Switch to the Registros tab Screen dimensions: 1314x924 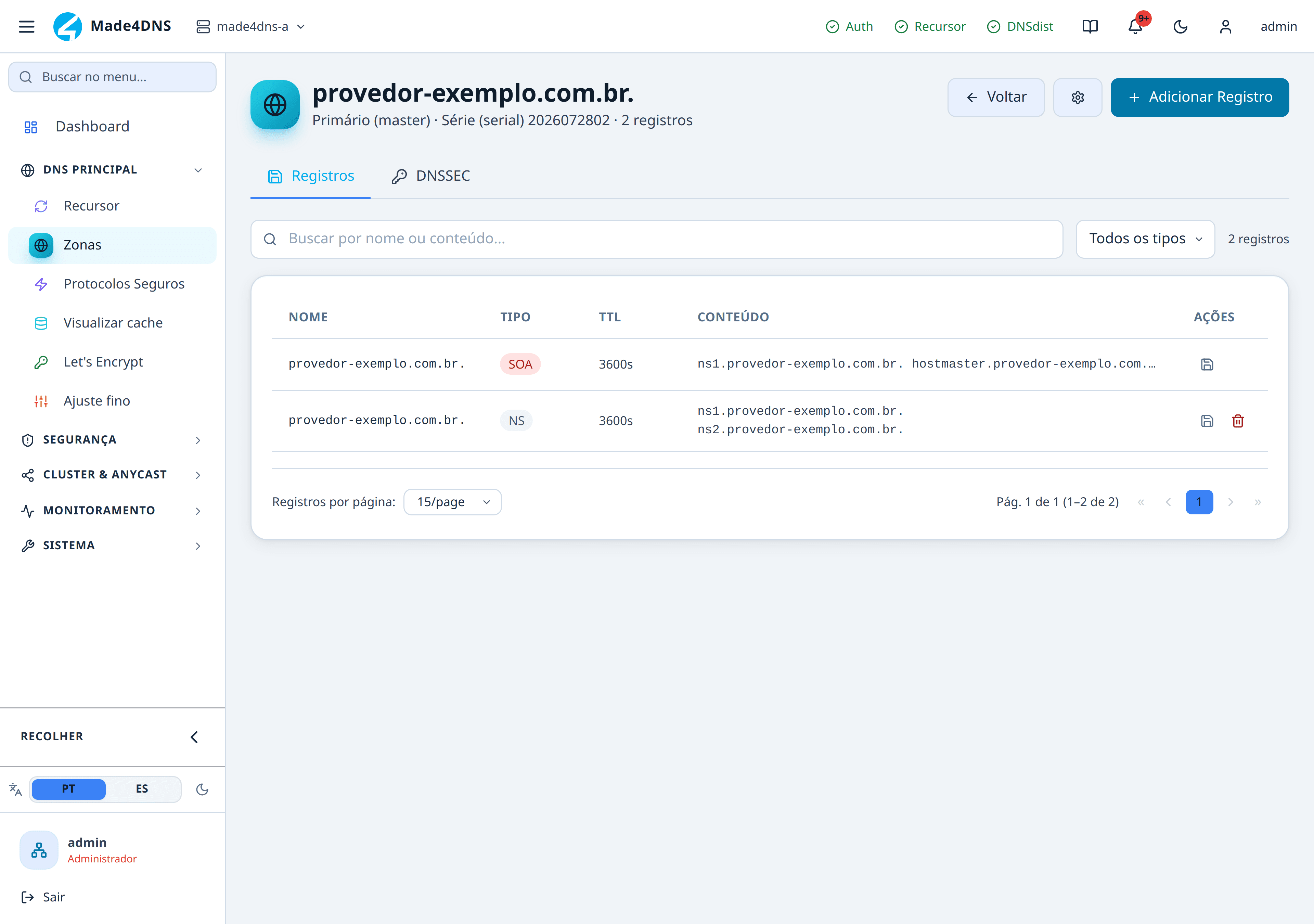pos(311,176)
